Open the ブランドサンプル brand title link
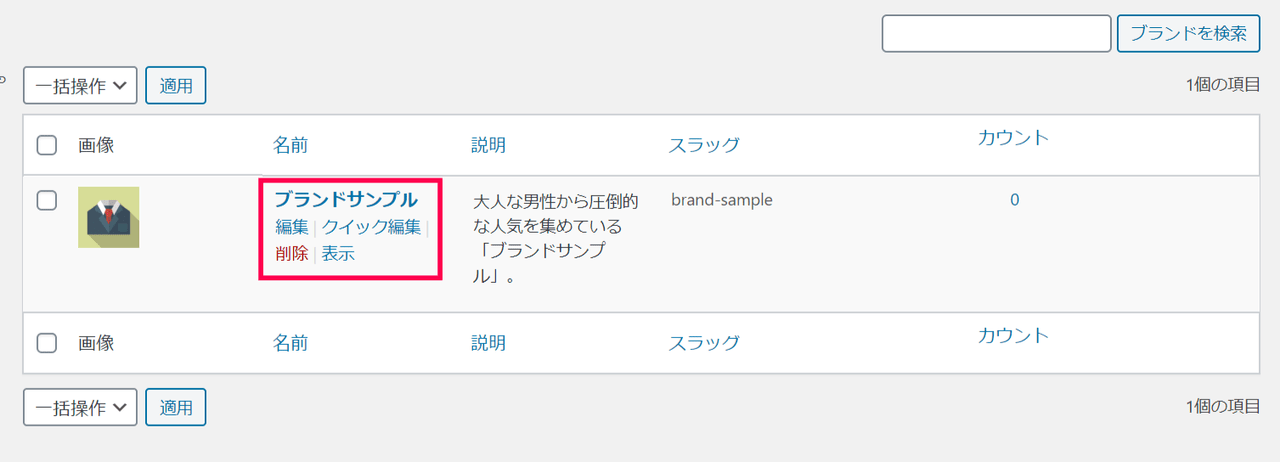 [346, 199]
